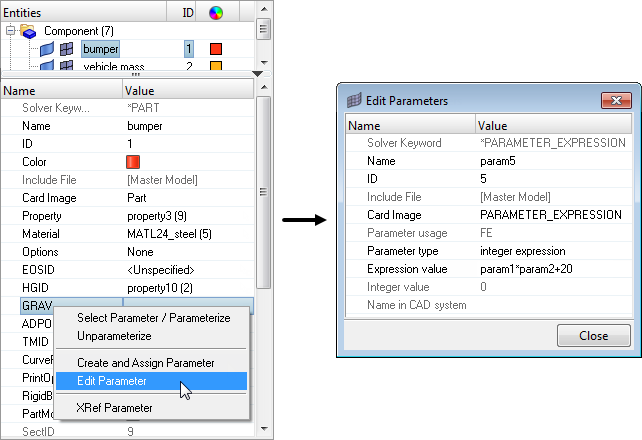Click the color wheel column header icon
642x440 pixels.
pos(216,12)
